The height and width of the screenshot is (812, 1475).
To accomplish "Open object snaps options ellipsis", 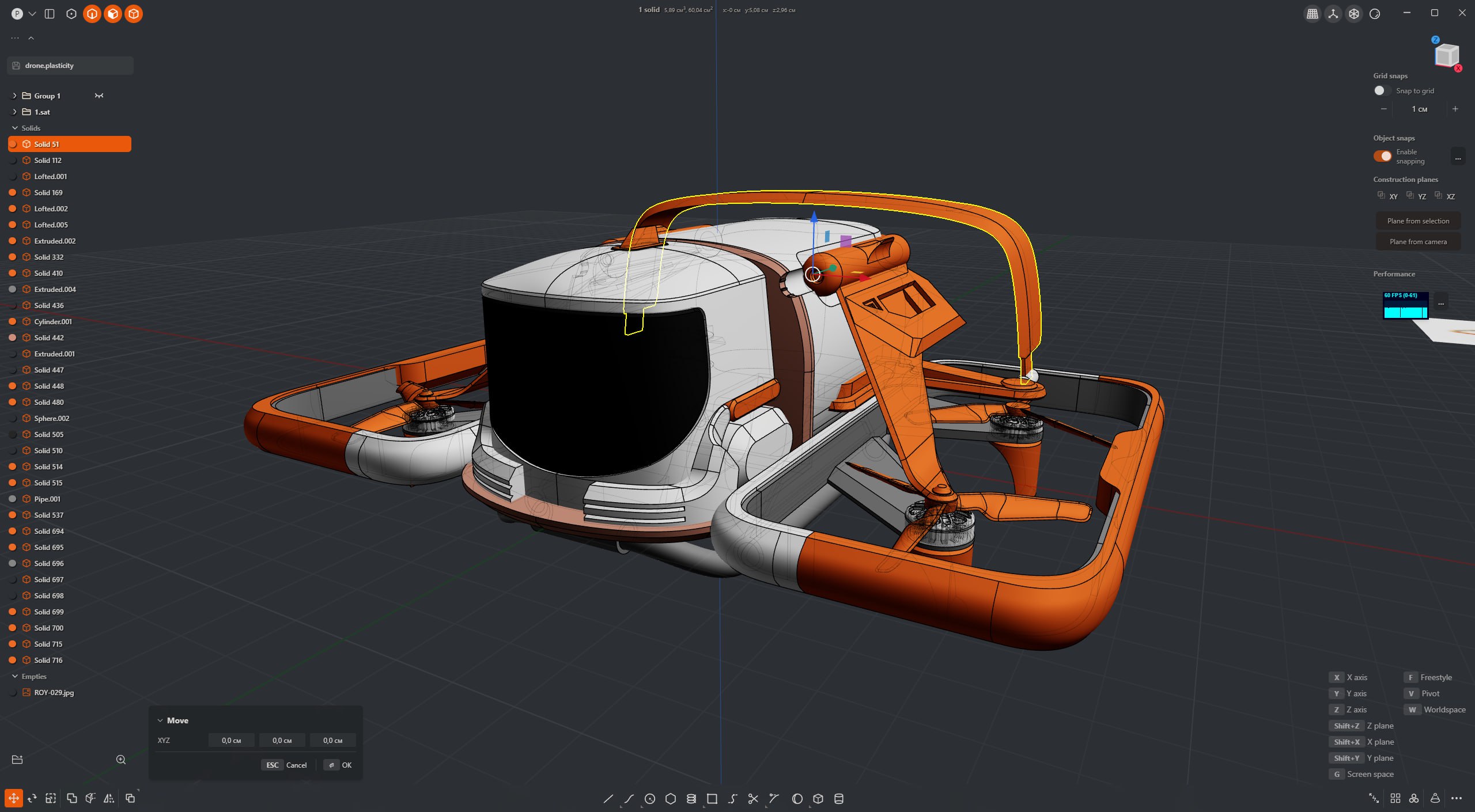I will [x=1458, y=156].
